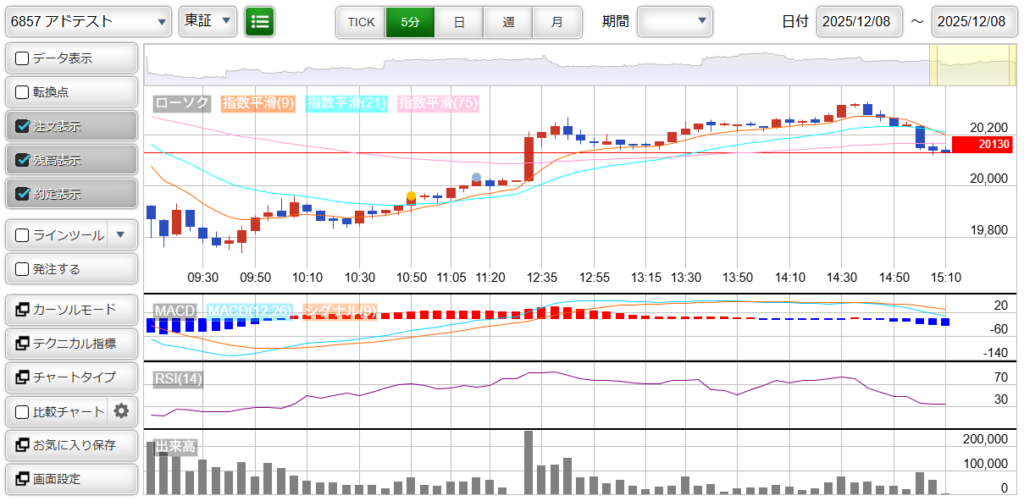Image resolution: width=1024 pixels, height=501 pixels.
Task: Open 画面設定 screen settings
Action: 70,478
